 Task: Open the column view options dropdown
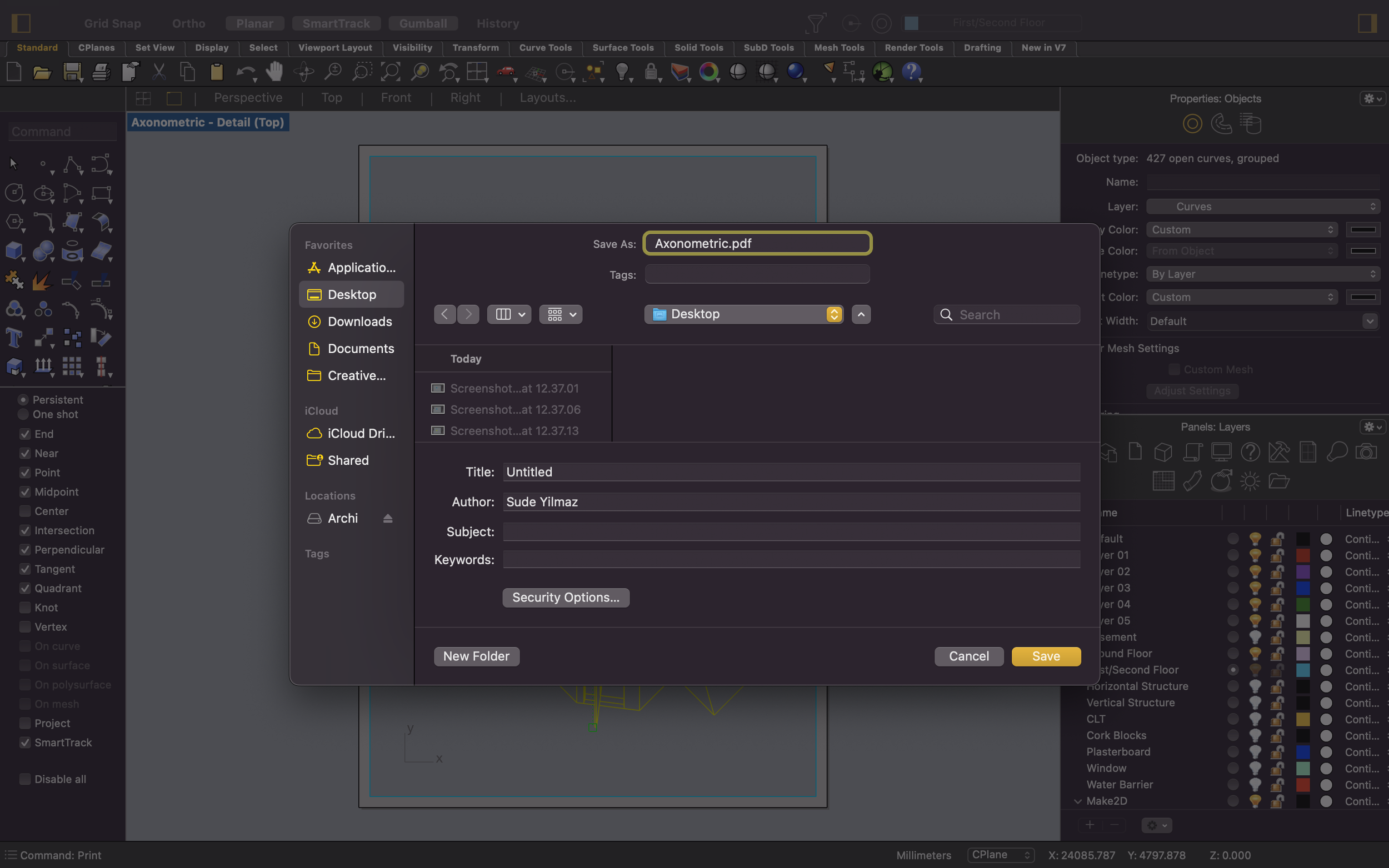(509, 314)
